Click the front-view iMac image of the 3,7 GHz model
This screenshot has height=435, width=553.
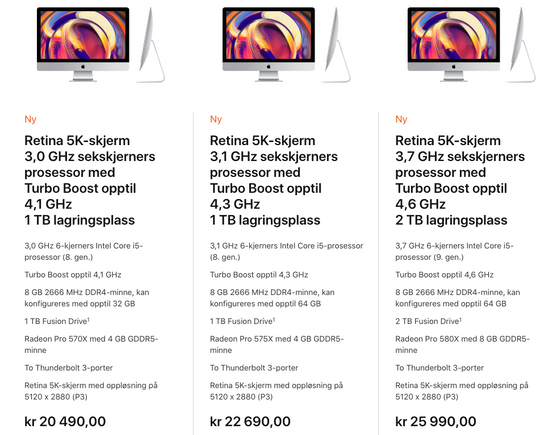454,44
